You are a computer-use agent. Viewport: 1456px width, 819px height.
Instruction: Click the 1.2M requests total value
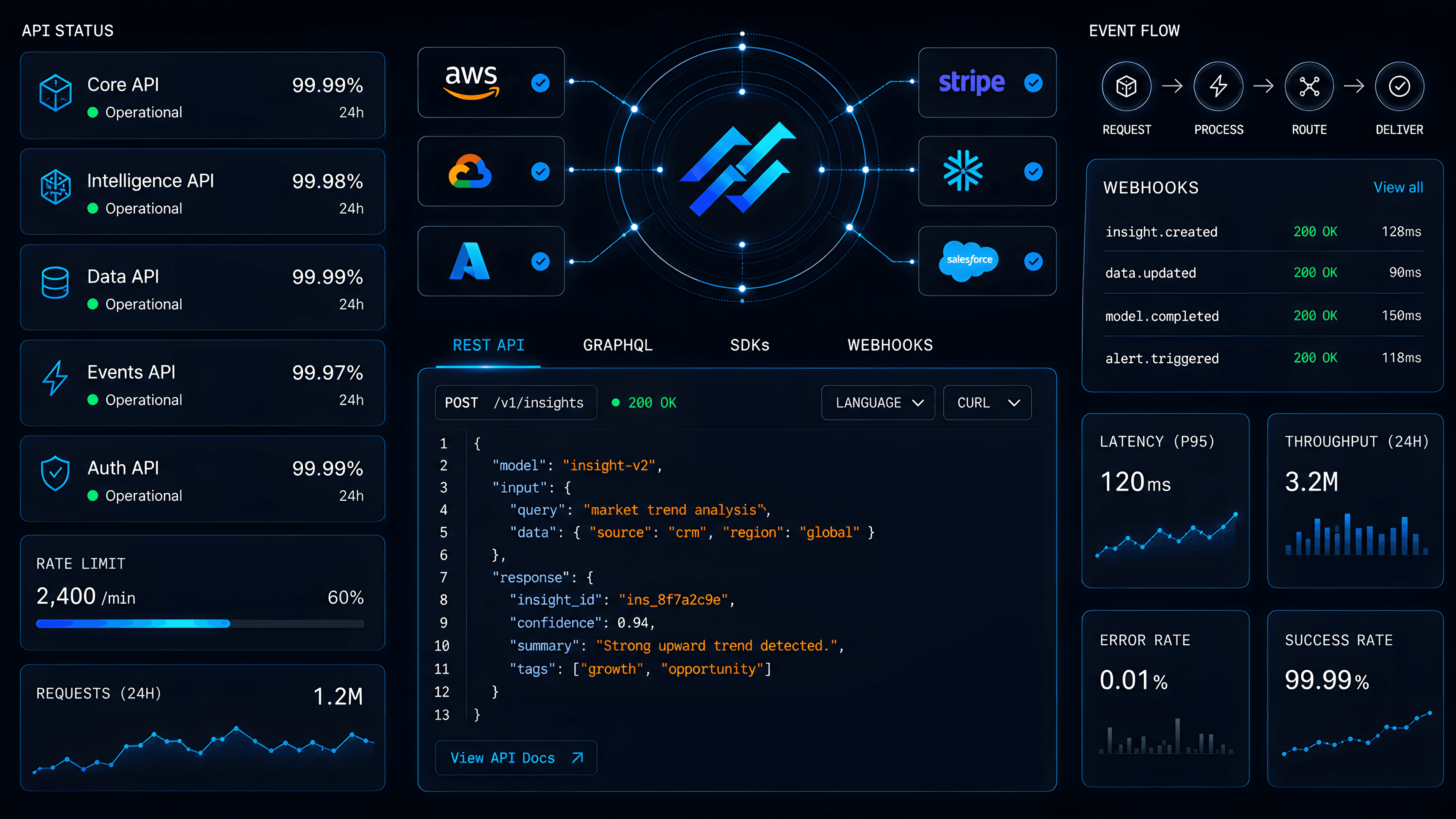(338, 697)
